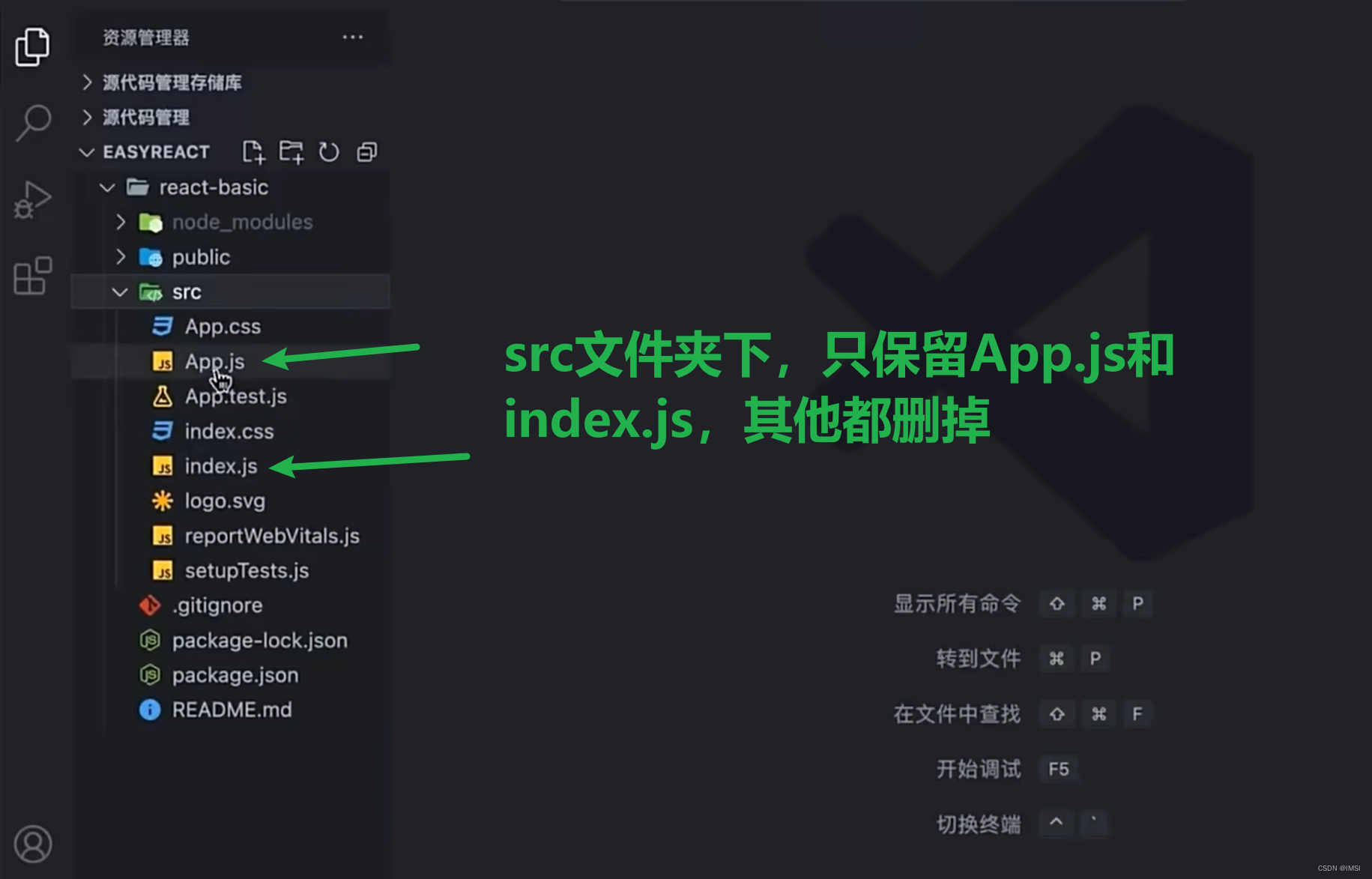
Task: Click the SVG star icon beside logo.svg
Action: (163, 501)
